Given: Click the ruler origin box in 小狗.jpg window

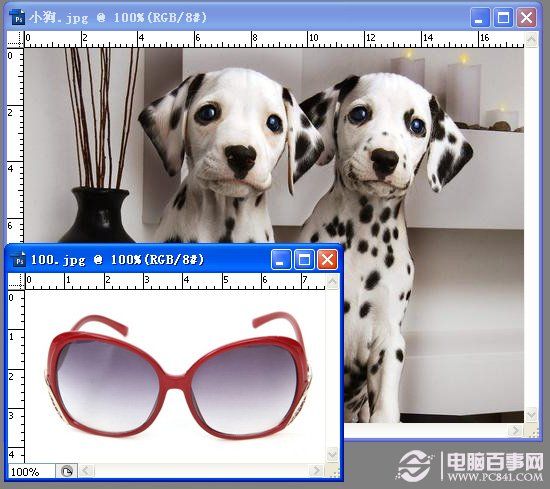Looking at the screenshot, I should pyautogui.click(x=15, y=40).
